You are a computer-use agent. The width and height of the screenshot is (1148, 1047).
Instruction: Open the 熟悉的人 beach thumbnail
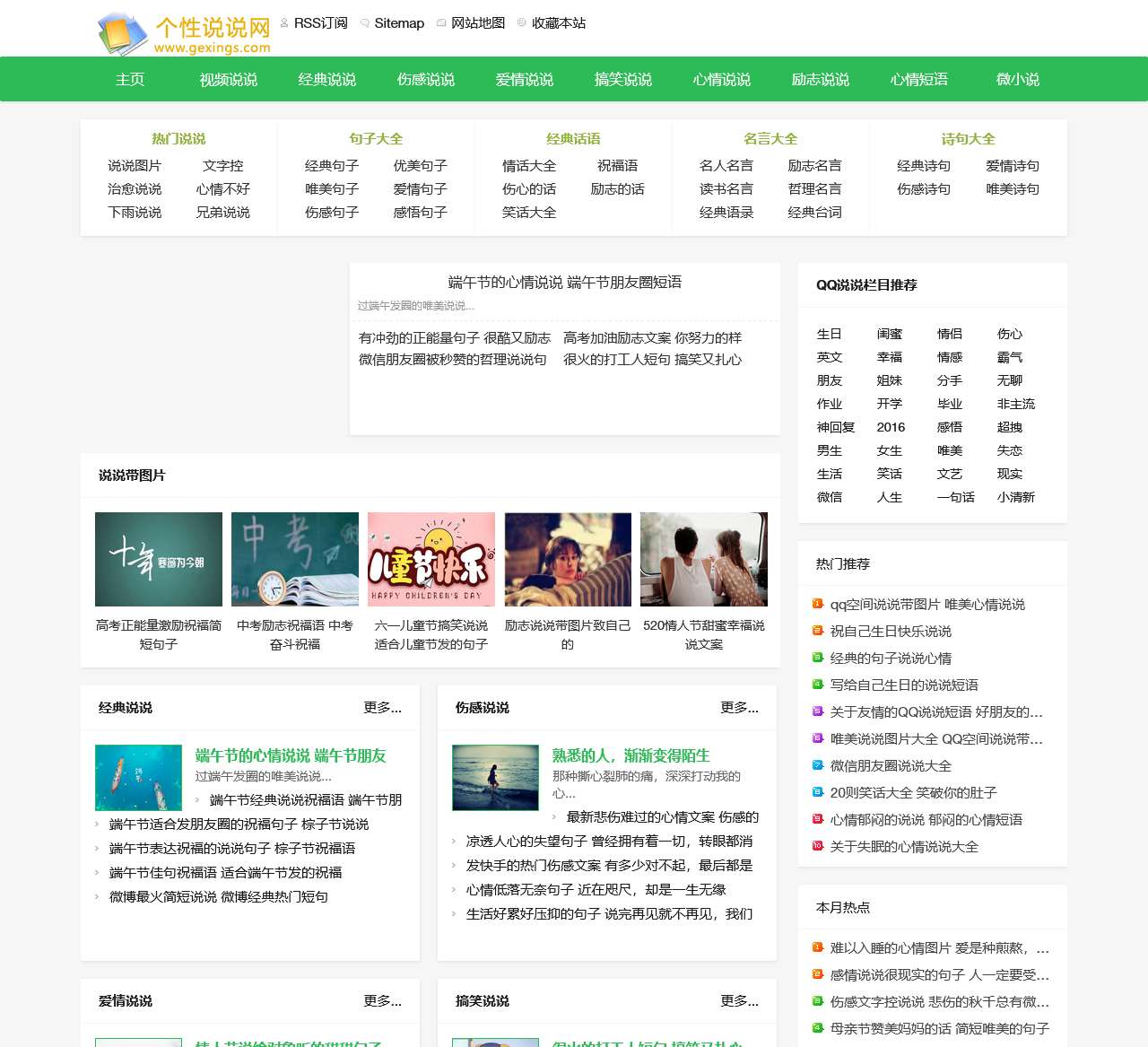495,778
